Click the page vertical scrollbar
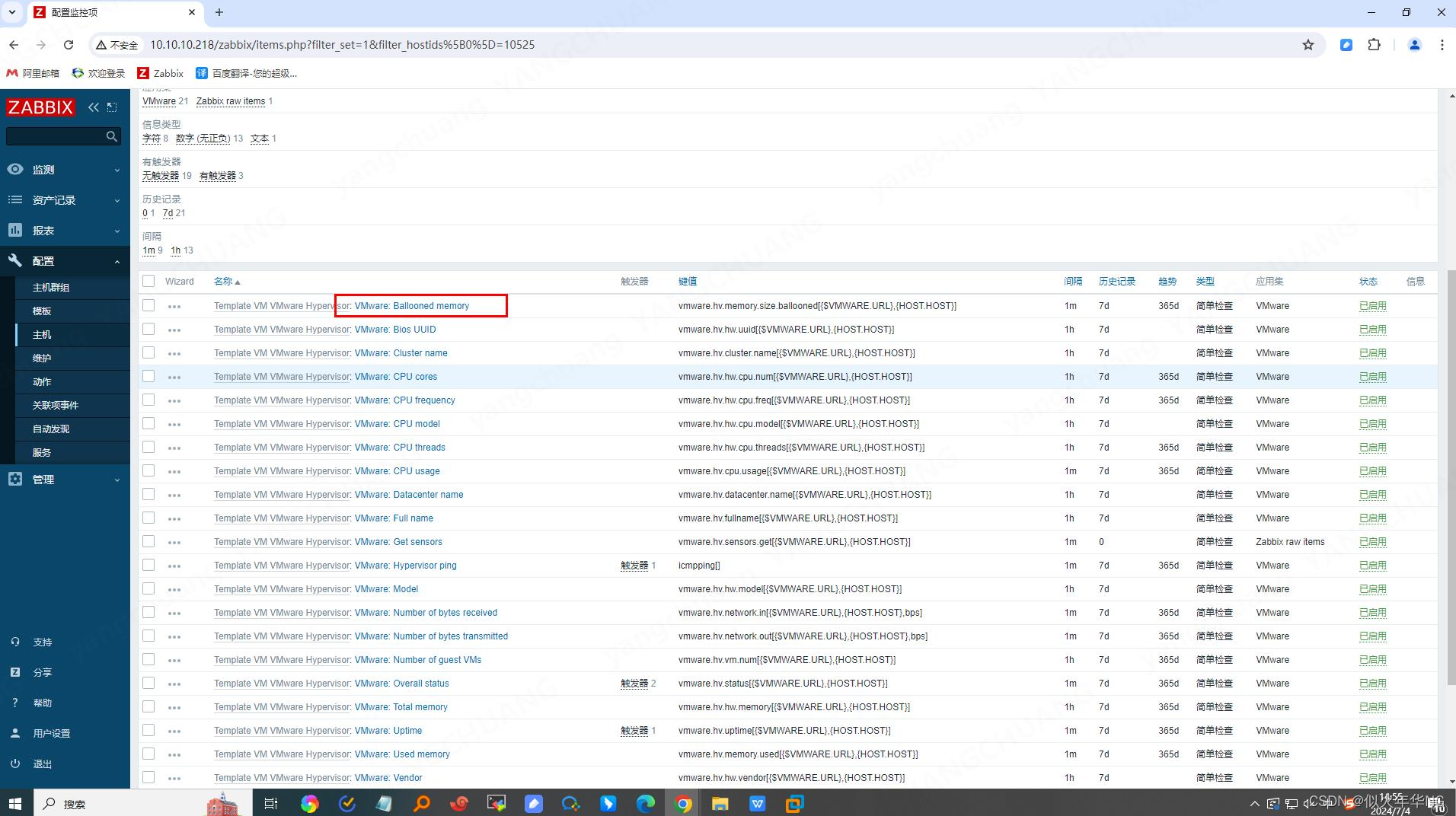 [1451, 477]
